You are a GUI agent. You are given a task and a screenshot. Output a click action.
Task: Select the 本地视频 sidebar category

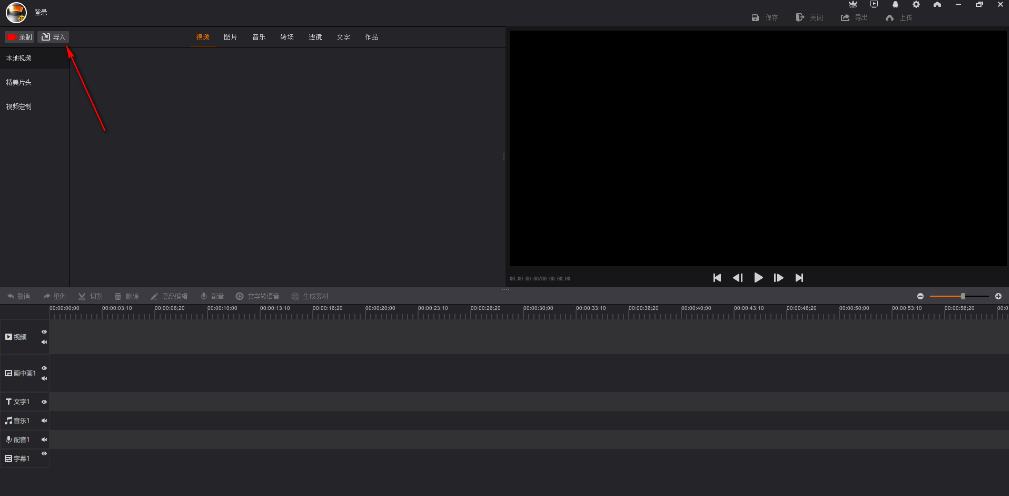(x=19, y=59)
